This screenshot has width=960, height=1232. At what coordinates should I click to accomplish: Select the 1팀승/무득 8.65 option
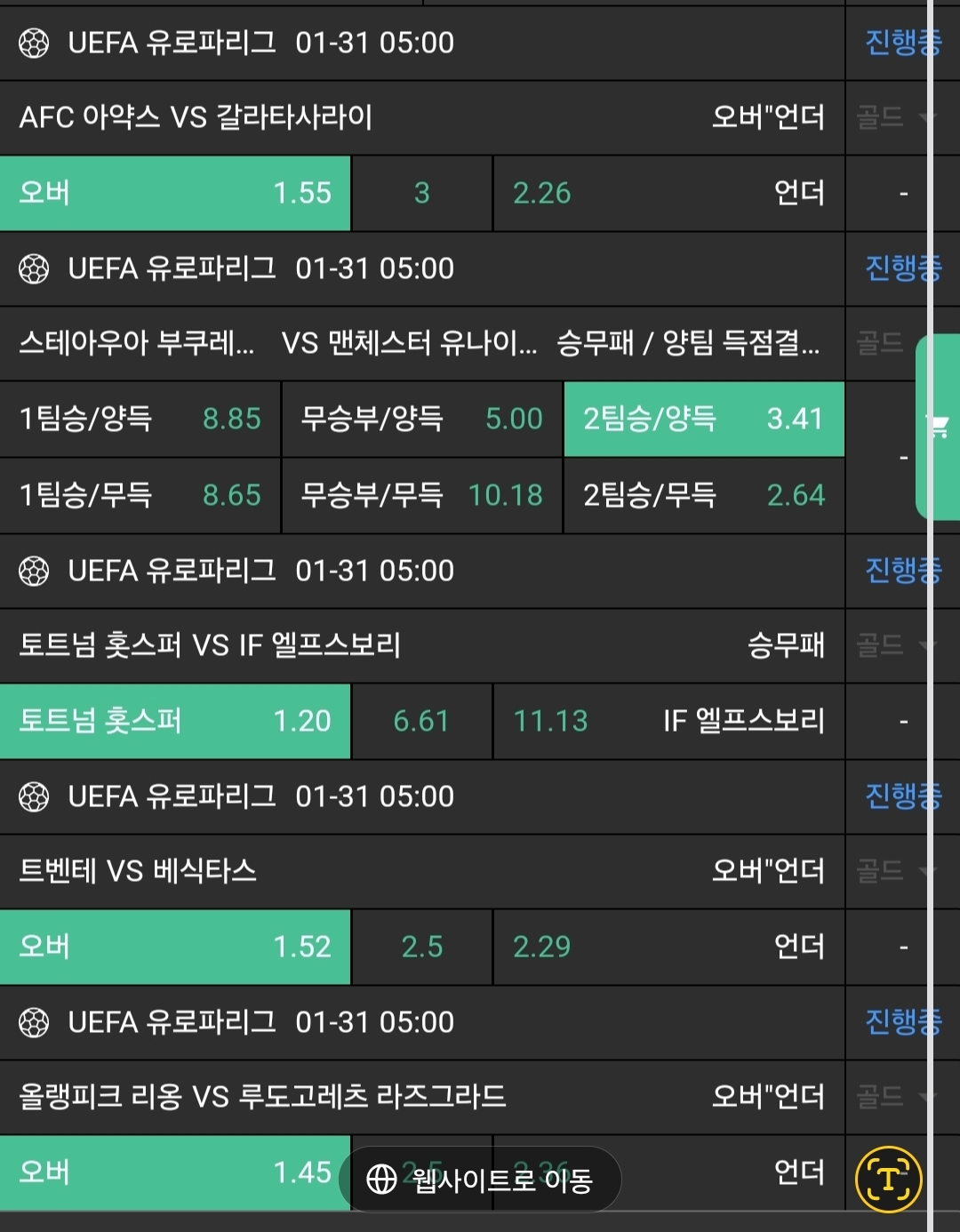click(140, 495)
